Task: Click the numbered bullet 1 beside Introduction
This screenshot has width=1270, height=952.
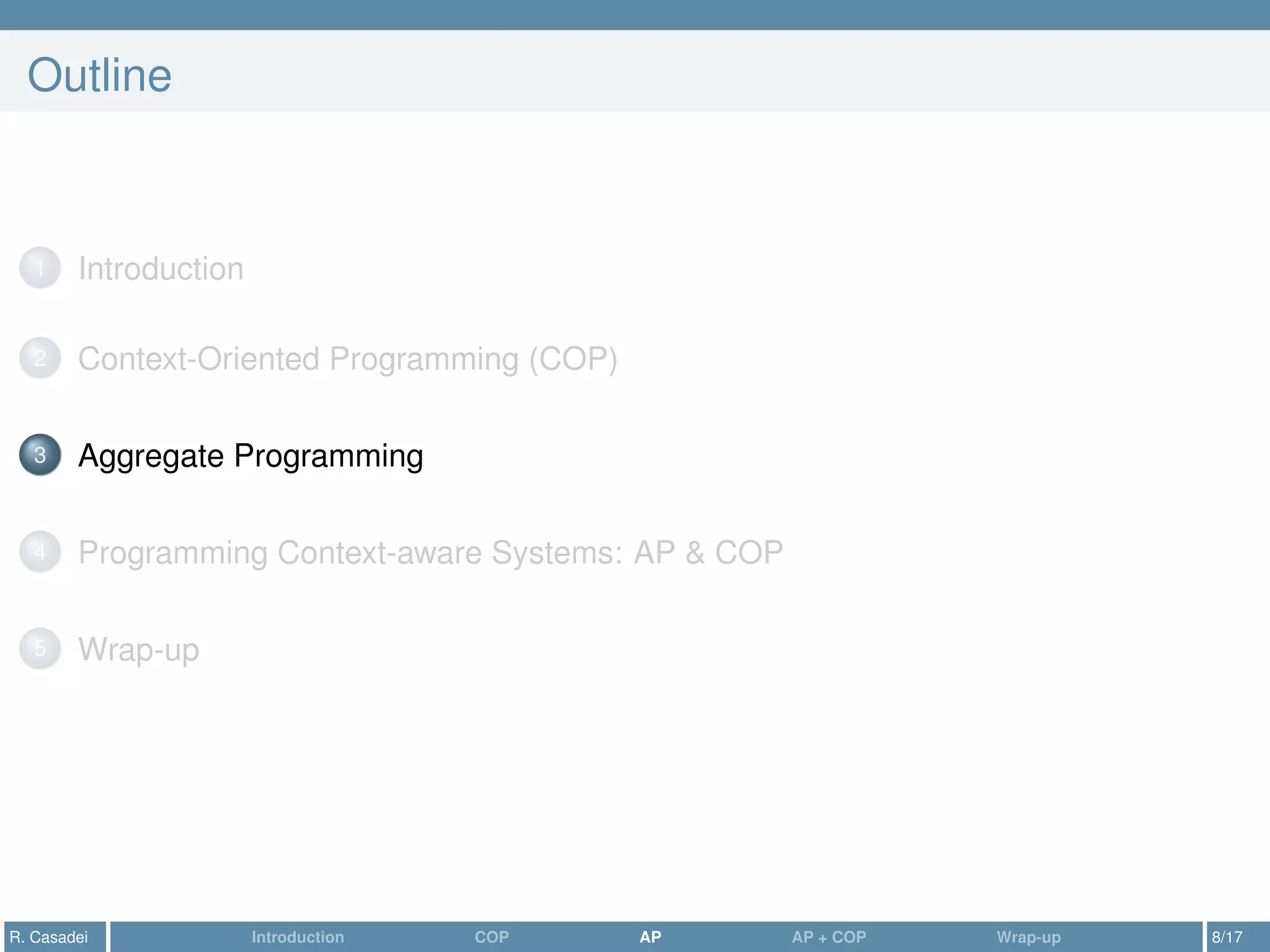Action: tap(40, 268)
